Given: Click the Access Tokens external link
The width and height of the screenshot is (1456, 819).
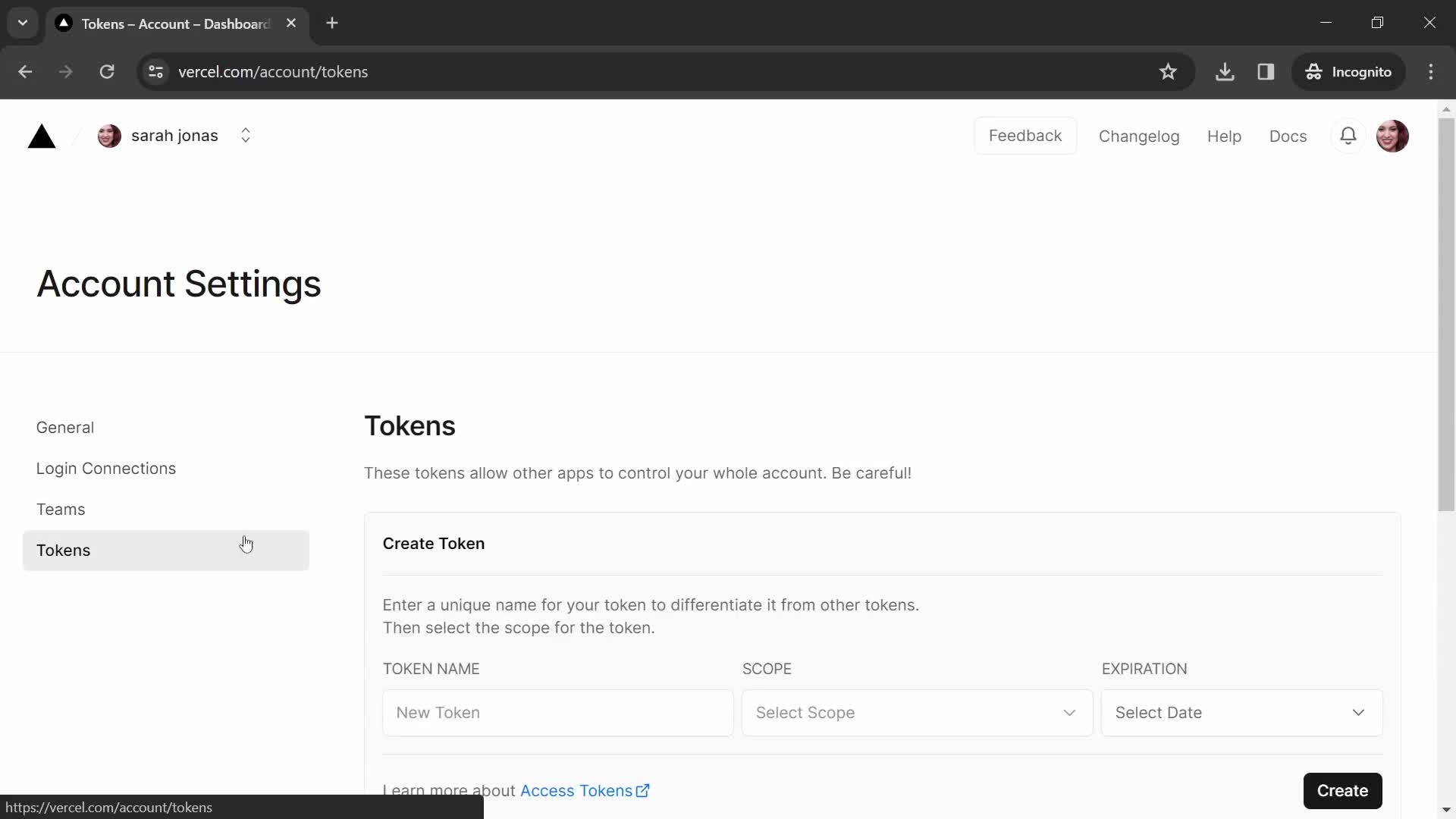Looking at the screenshot, I should pos(585,791).
